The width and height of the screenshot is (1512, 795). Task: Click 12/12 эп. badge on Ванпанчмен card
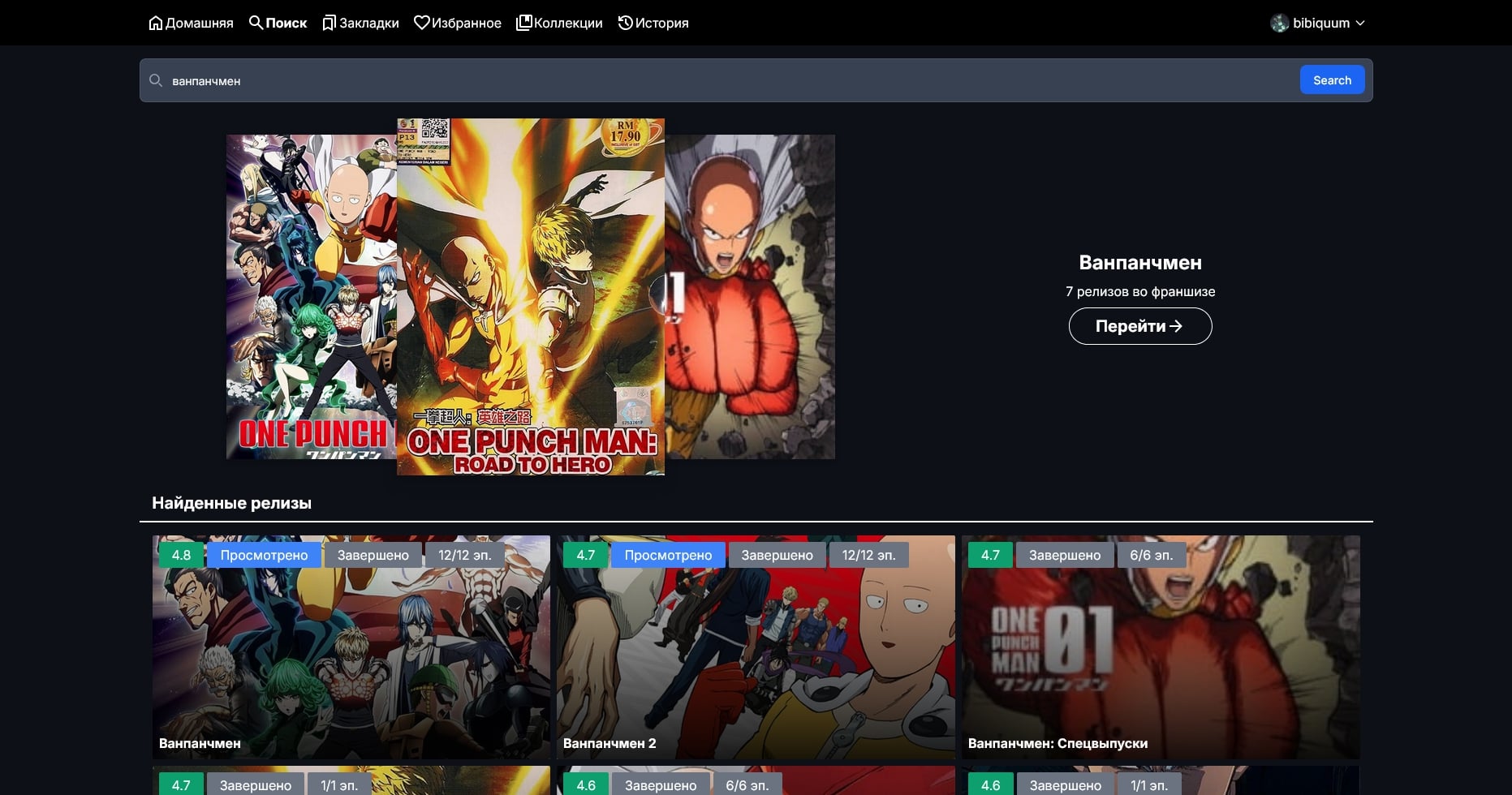click(x=464, y=555)
